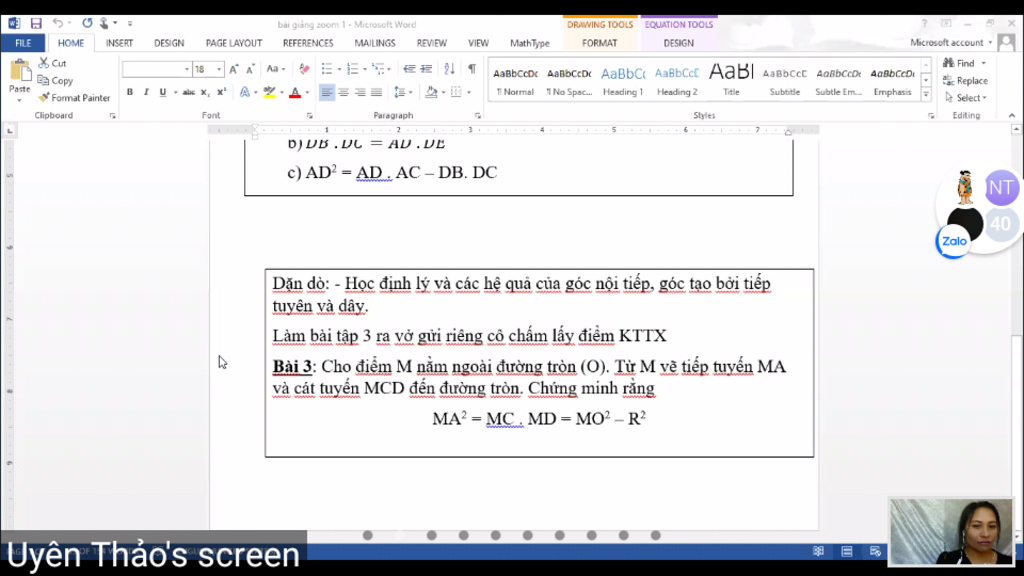Toggle Superscript formatting
1024x576 pixels.
[221, 92]
